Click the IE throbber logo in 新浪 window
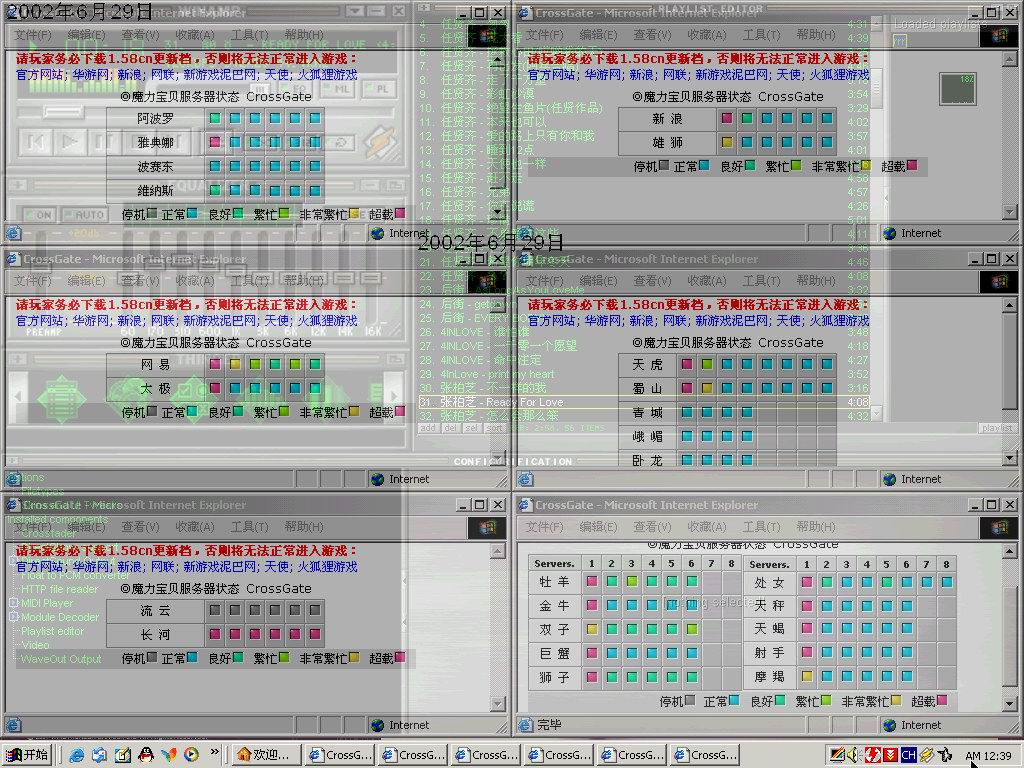The image size is (1024, 768). click(x=999, y=35)
